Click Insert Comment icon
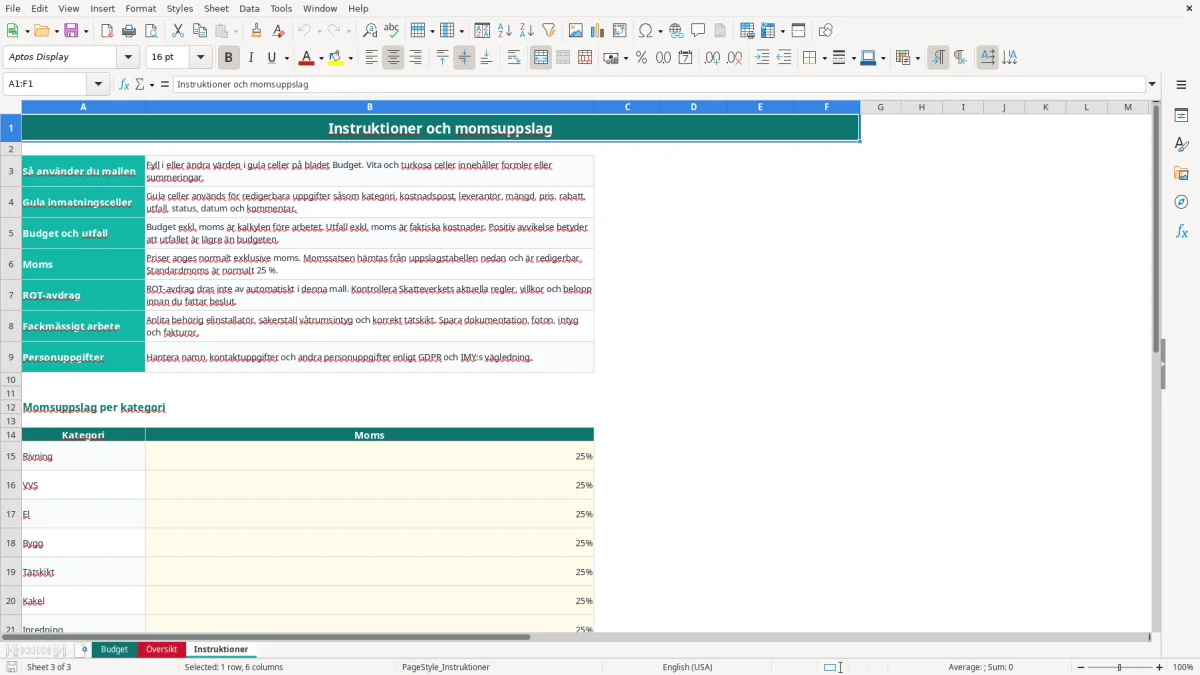 (698, 31)
